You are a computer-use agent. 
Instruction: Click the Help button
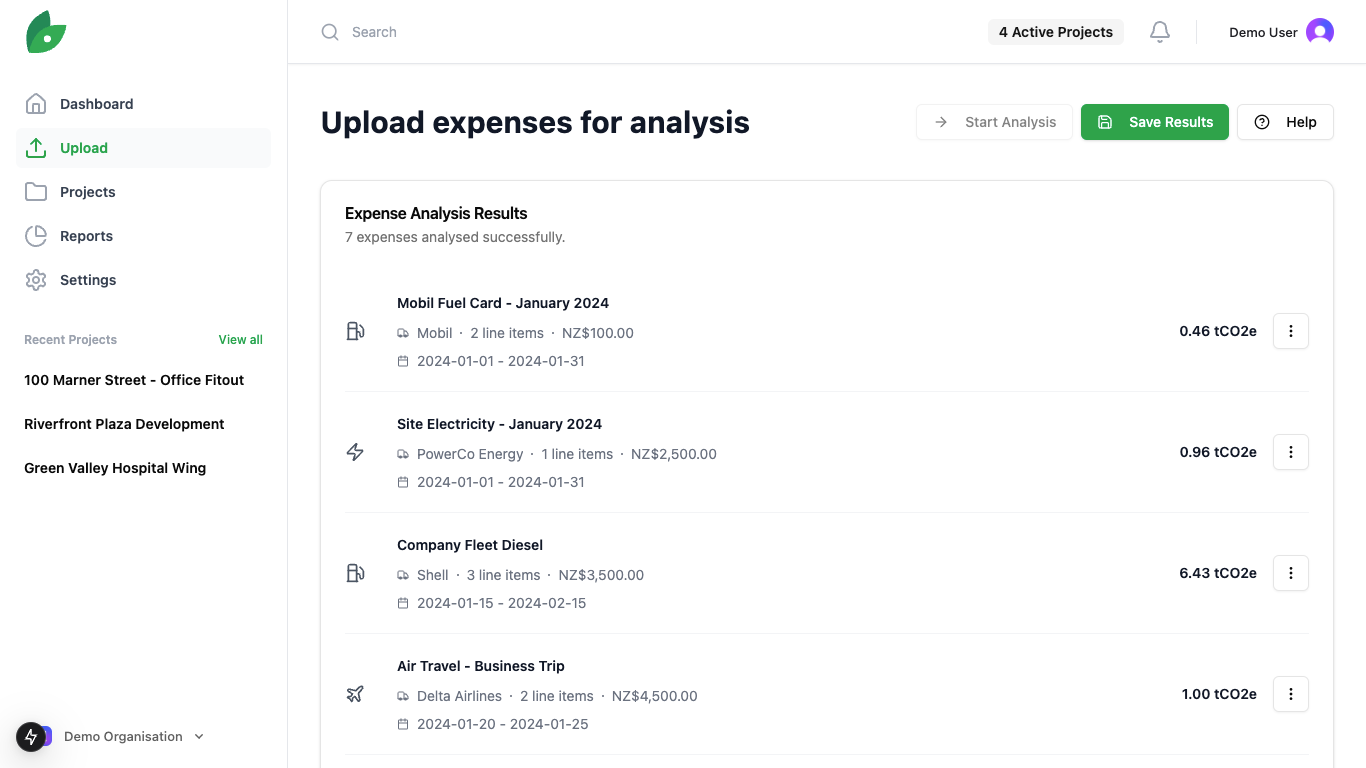[x=1285, y=122]
